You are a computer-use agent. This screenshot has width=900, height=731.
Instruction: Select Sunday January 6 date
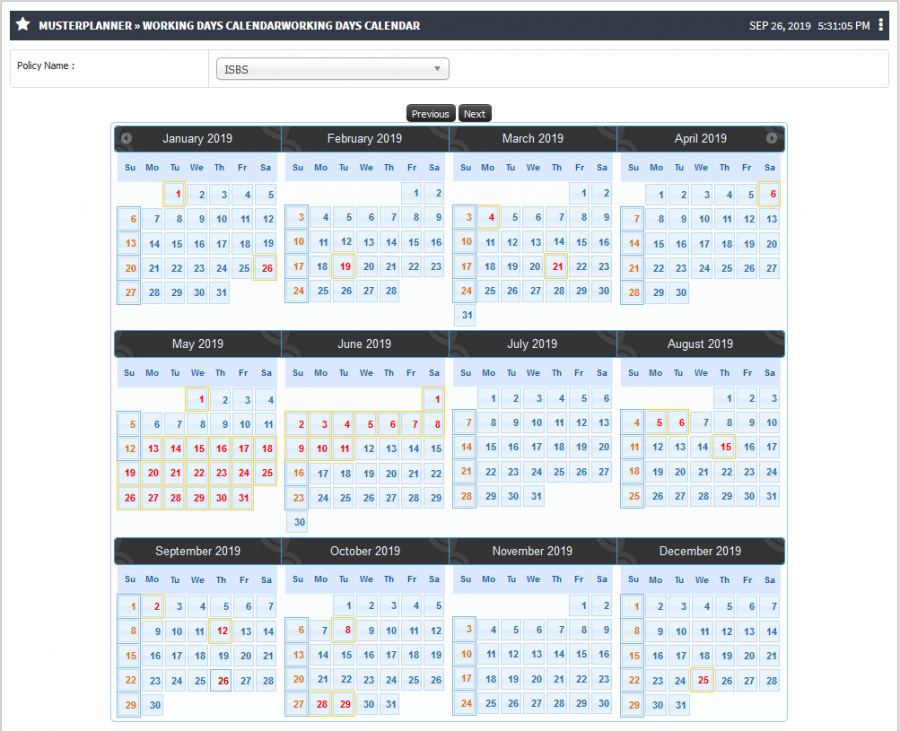[x=129, y=219]
